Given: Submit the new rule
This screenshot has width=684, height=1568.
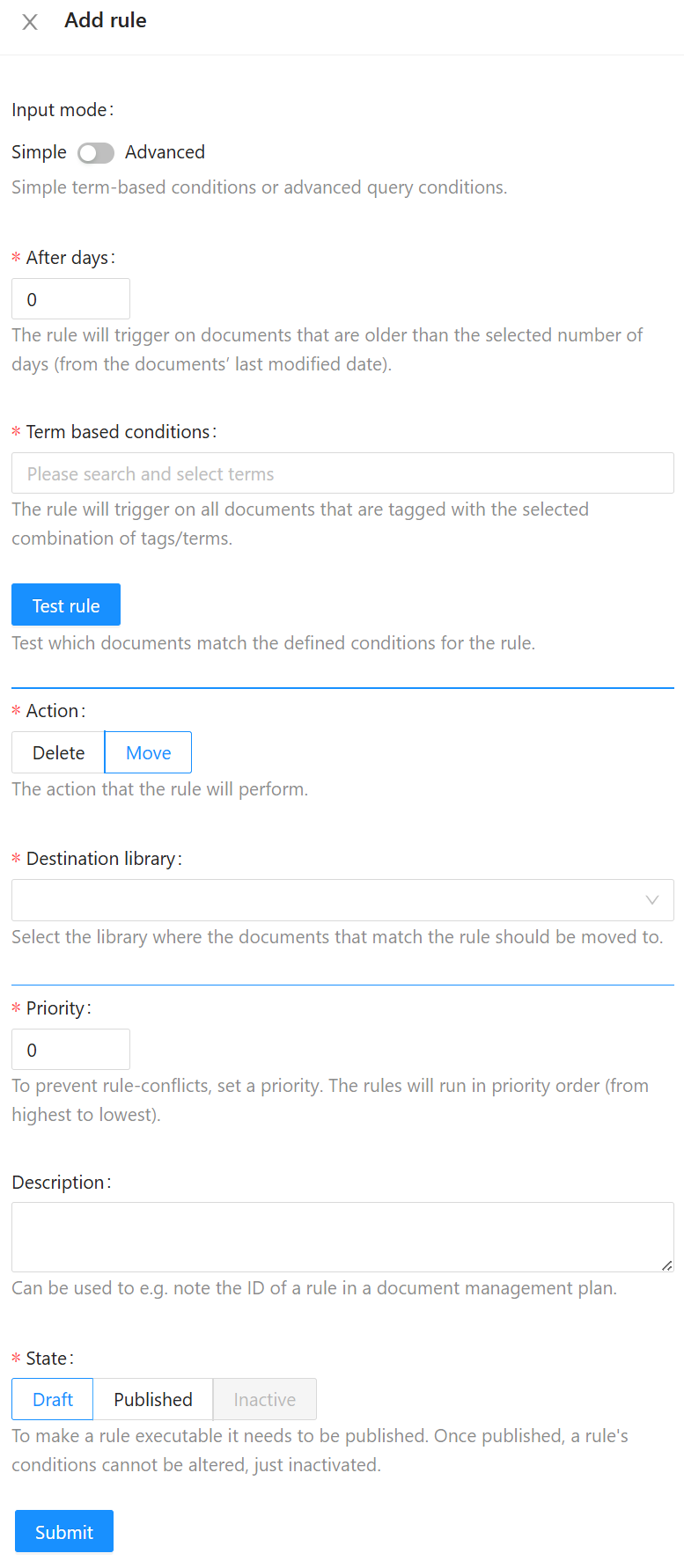Looking at the screenshot, I should pos(64,1532).
